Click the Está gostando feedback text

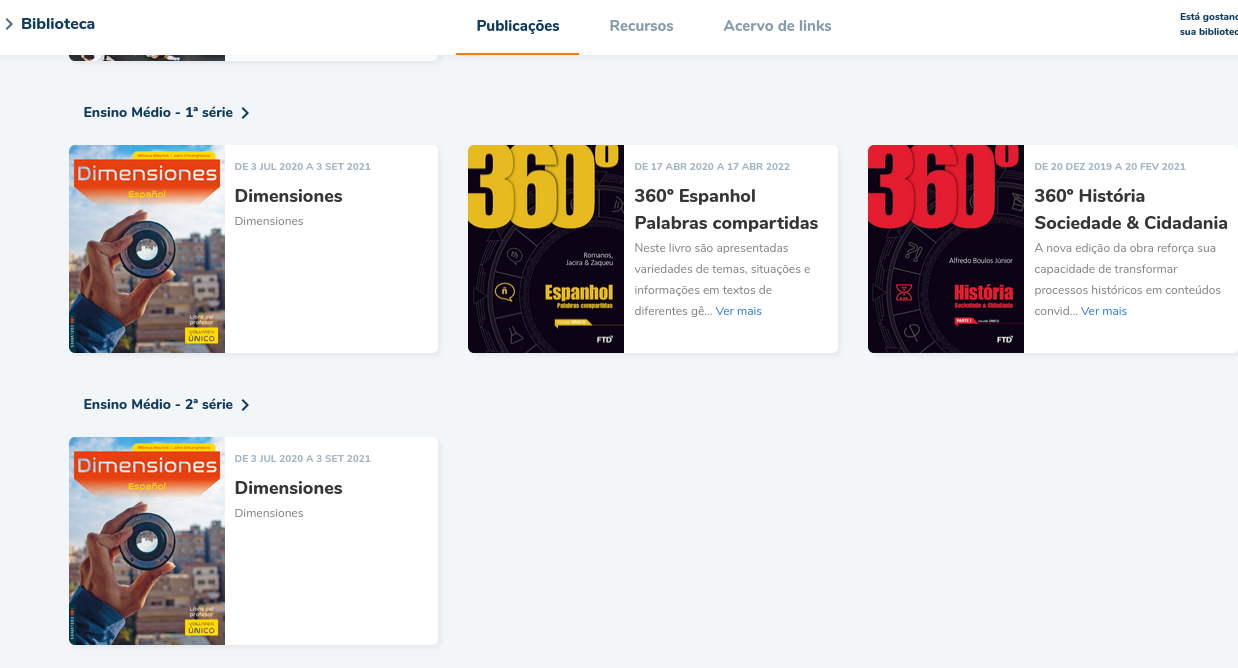[x=1208, y=24]
